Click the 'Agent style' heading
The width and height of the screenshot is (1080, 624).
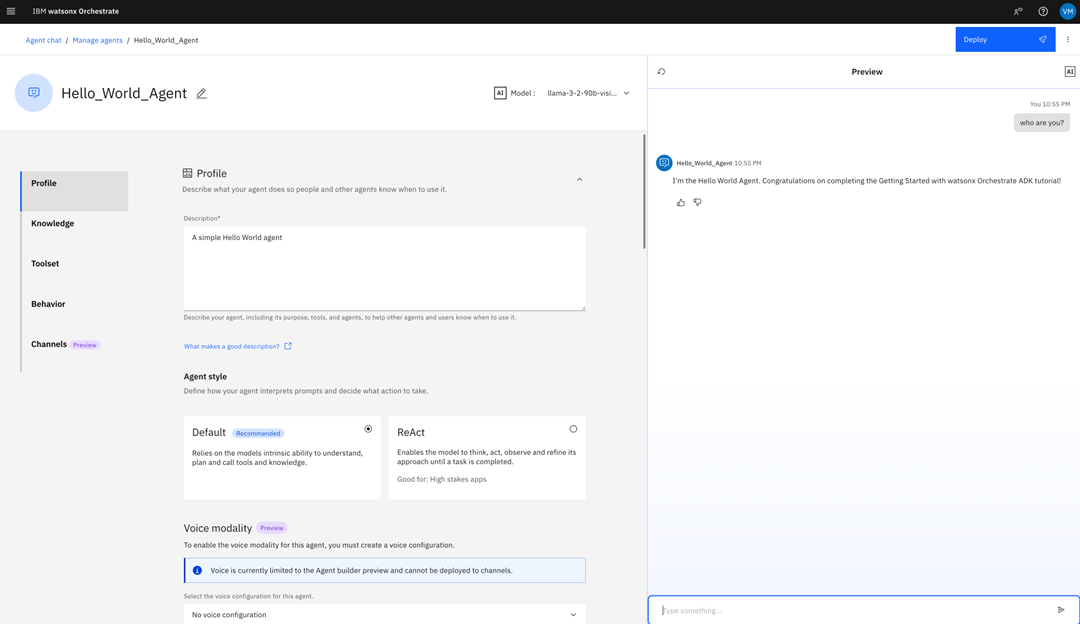coord(205,377)
